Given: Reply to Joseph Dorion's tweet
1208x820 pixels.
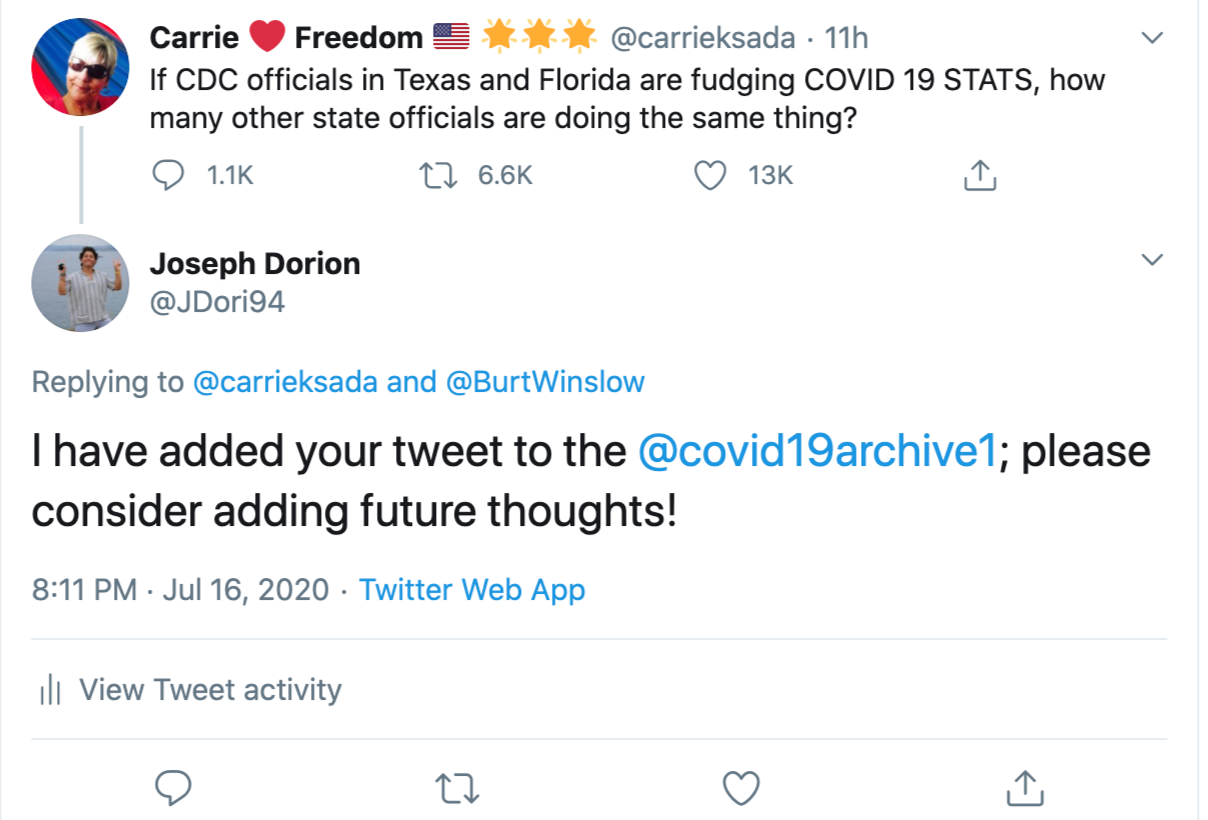Looking at the screenshot, I should (x=174, y=788).
